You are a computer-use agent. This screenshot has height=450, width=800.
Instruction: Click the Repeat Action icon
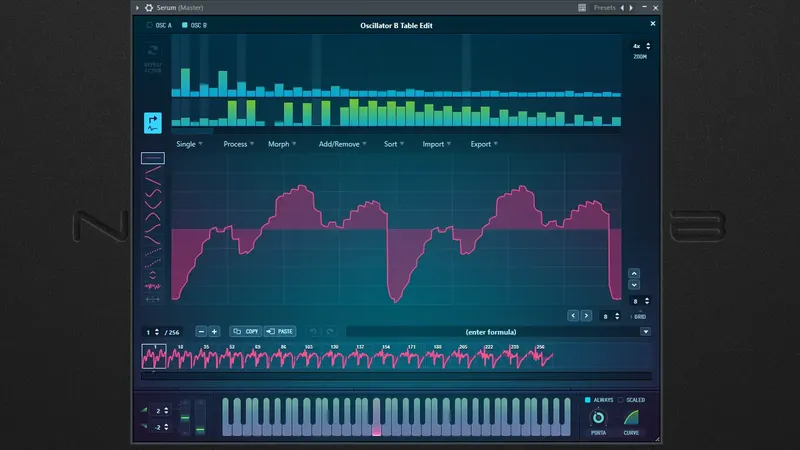[x=153, y=51]
